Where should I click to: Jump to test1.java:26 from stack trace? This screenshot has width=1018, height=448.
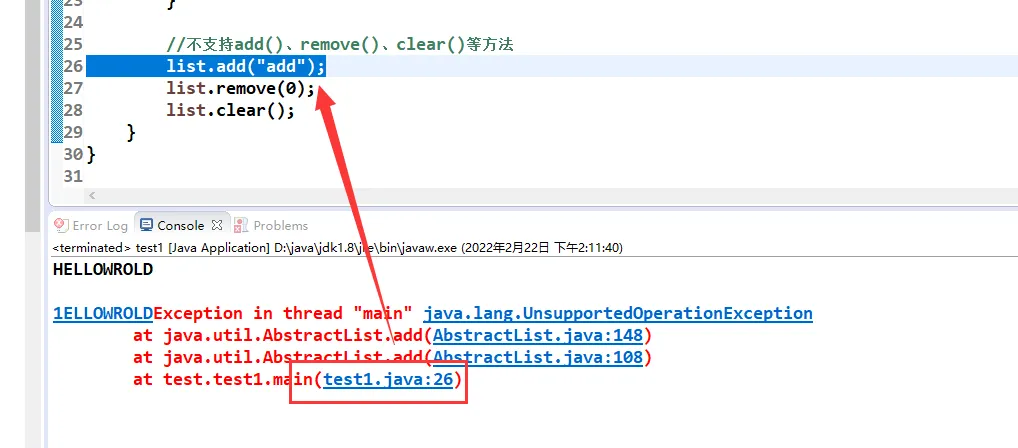pos(388,380)
